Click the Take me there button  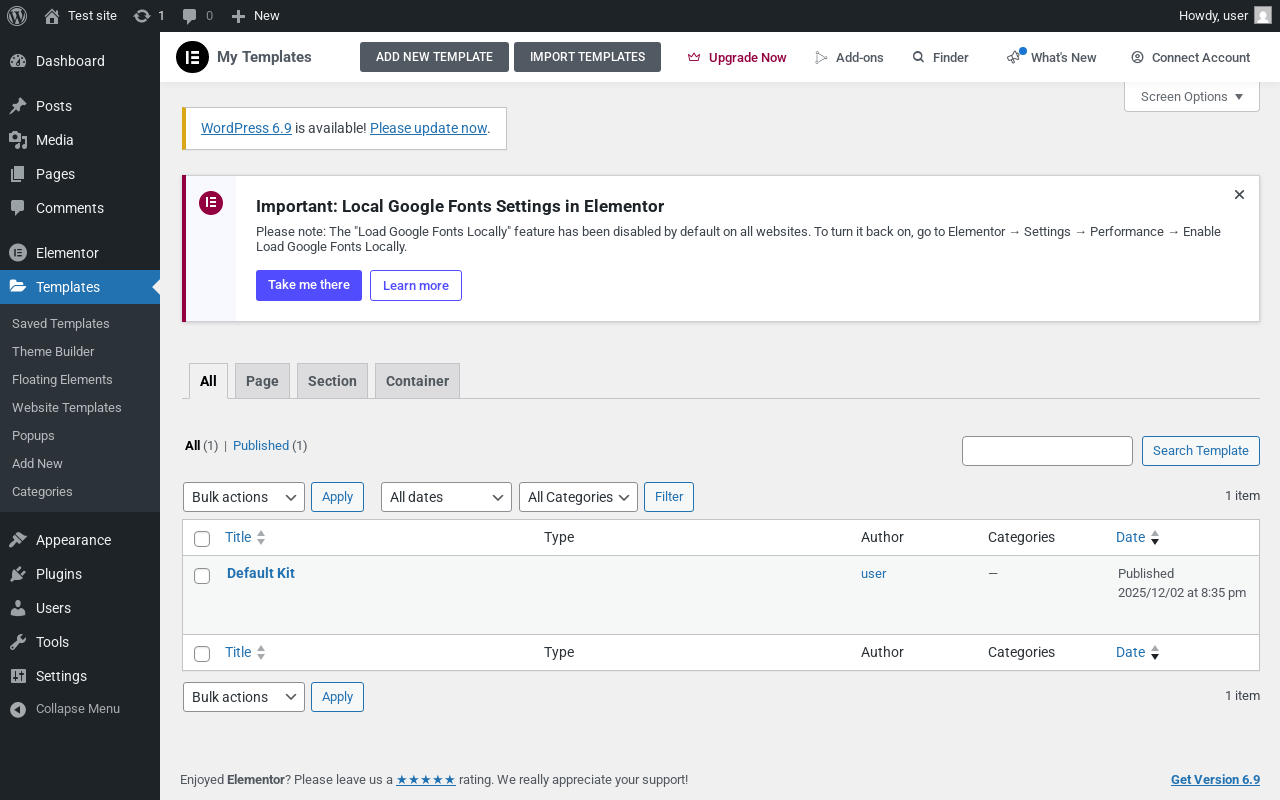308,285
